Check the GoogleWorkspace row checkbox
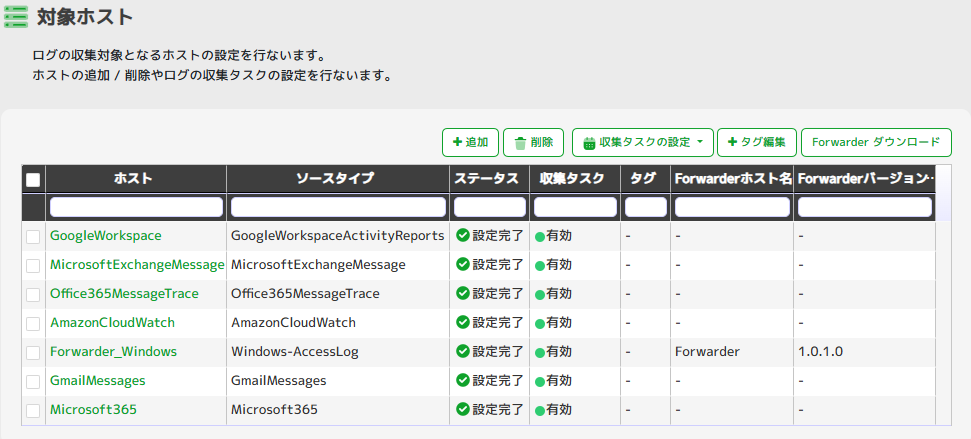971x439 pixels. [x=33, y=237]
